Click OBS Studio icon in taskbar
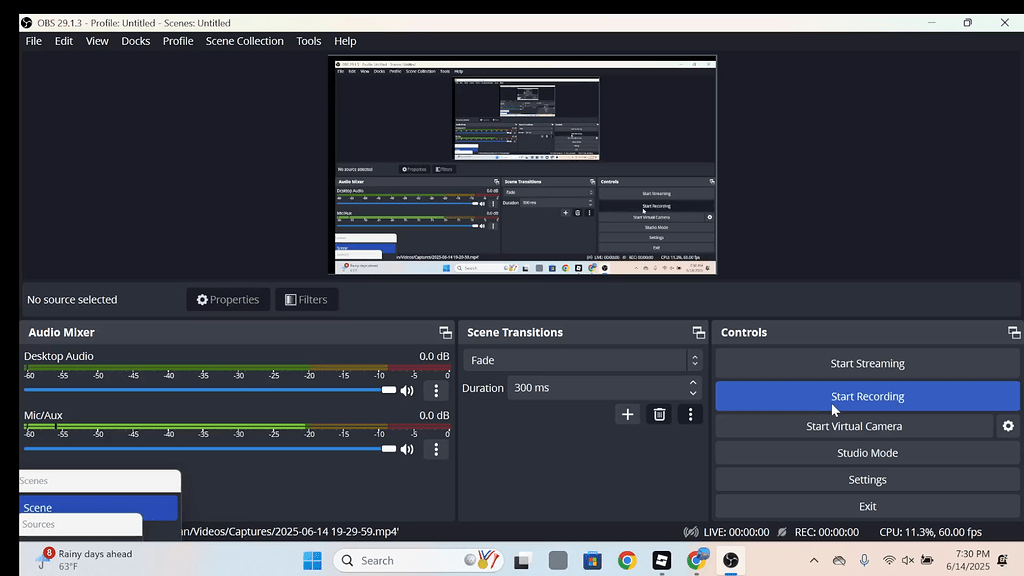 pos(731,561)
